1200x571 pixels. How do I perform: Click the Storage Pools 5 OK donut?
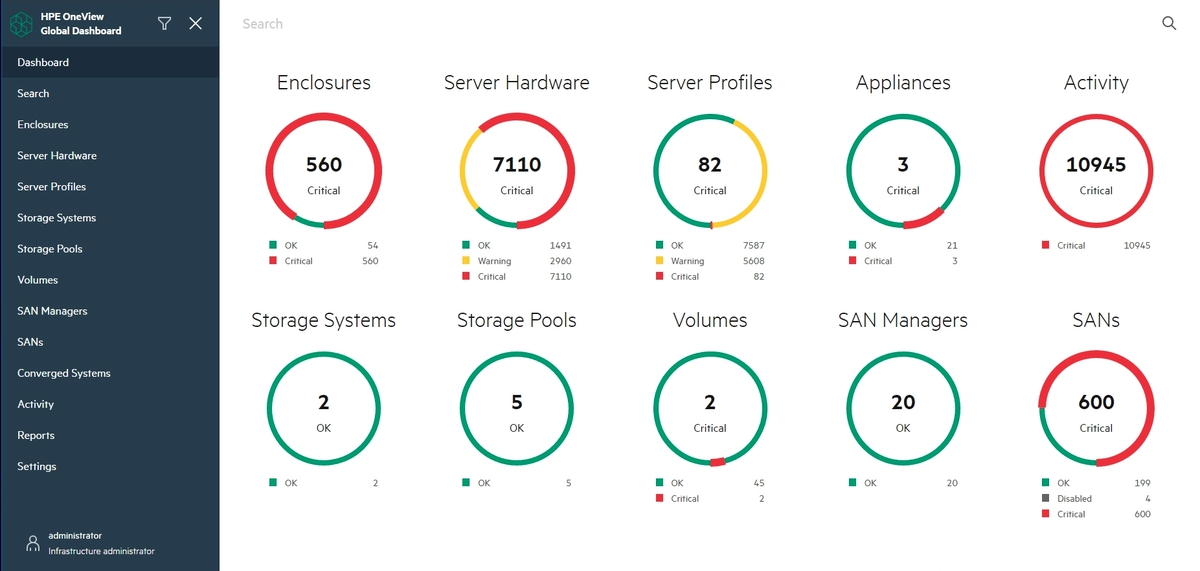[517, 408]
